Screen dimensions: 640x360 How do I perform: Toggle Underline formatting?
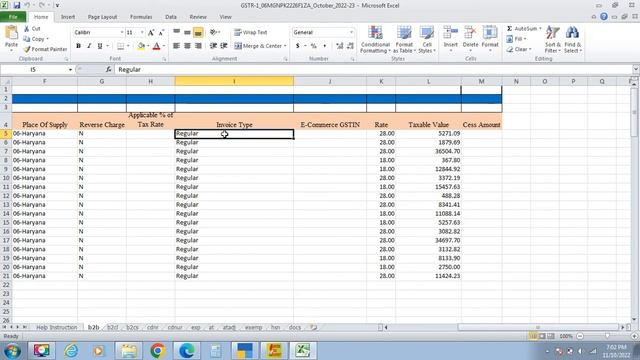tap(100, 46)
